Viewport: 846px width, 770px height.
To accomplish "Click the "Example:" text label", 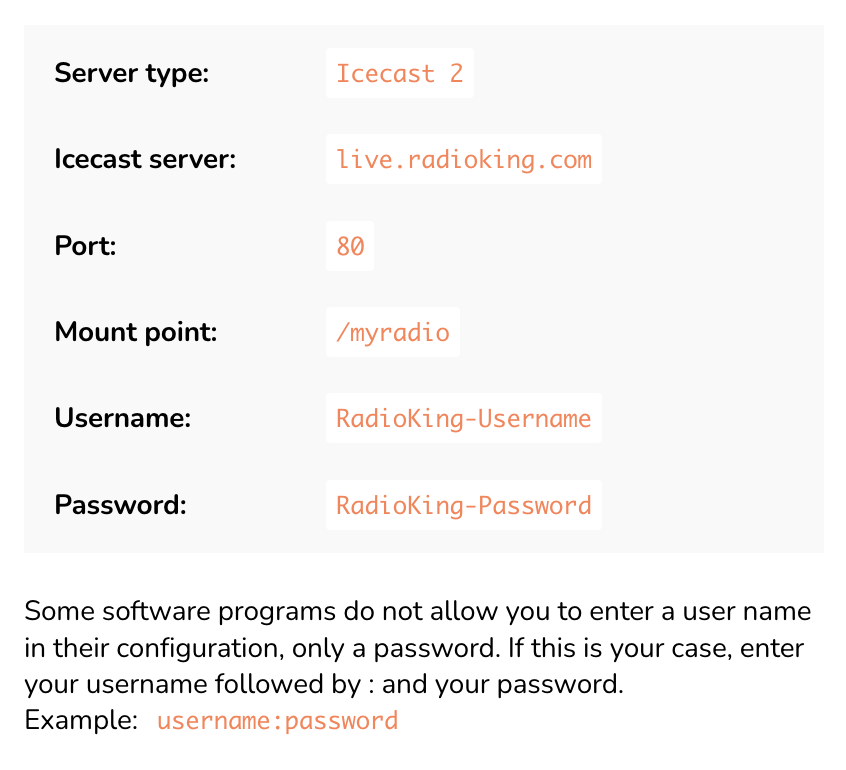I will point(81,721).
